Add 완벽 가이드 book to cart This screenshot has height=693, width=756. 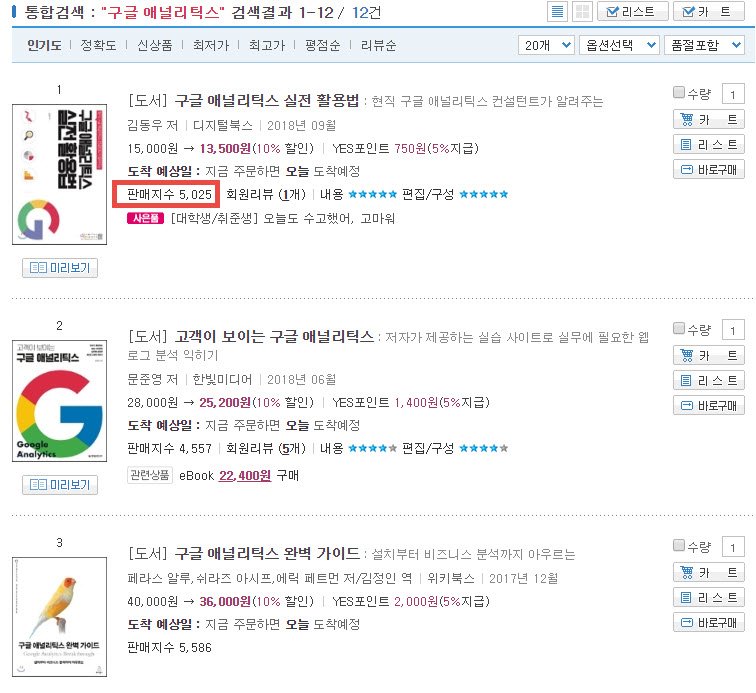pyautogui.click(x=709, y=572)
